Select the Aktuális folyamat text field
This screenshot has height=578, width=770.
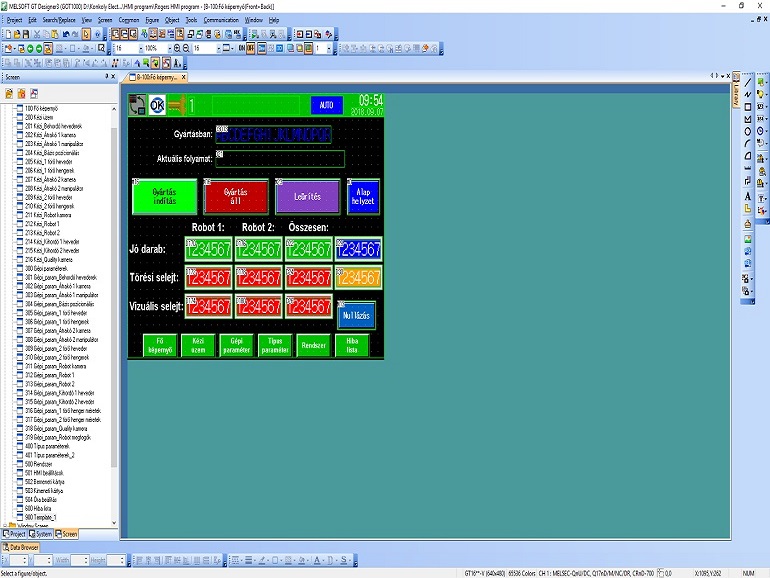[x=280, y=159]
